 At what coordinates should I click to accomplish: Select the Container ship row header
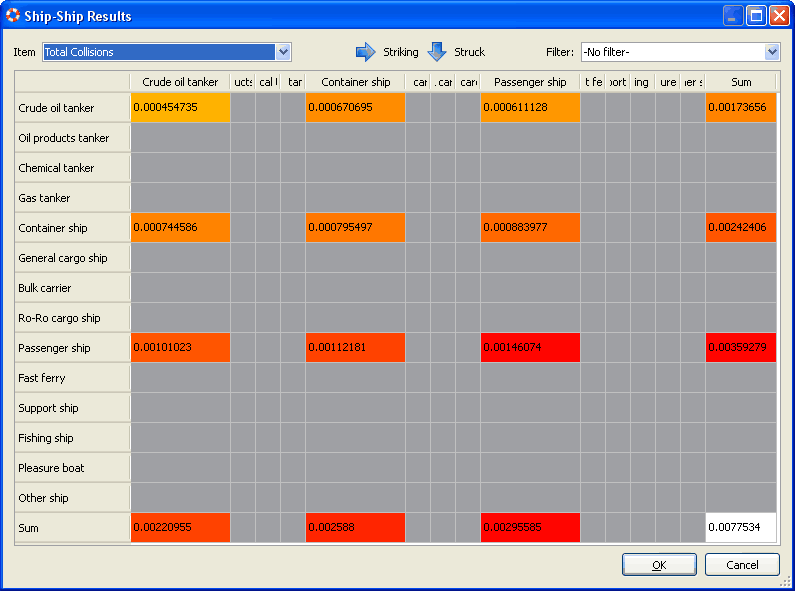coord(73,228)
